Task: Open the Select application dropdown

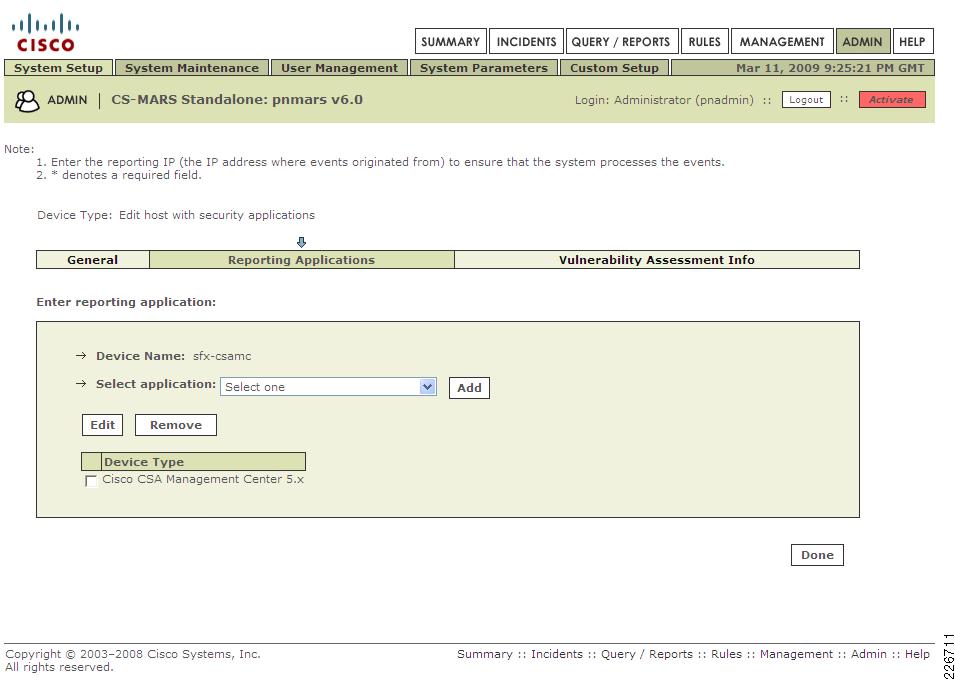Action: click(x=328, y=387)
